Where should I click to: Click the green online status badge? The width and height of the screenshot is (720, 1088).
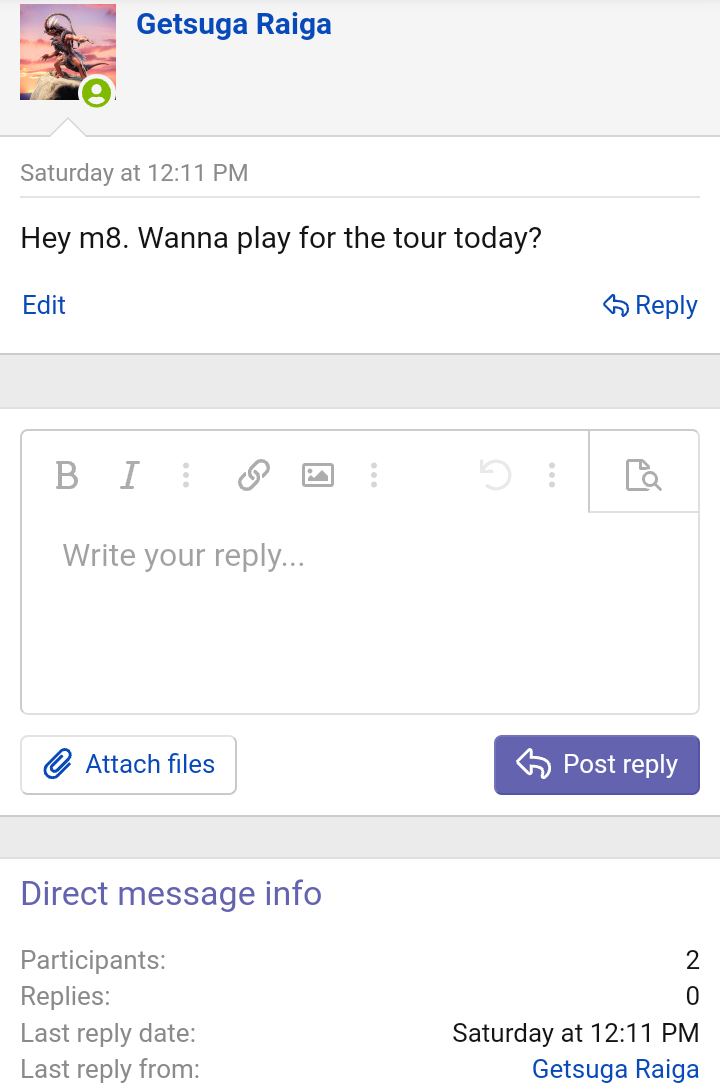point(97,92)
